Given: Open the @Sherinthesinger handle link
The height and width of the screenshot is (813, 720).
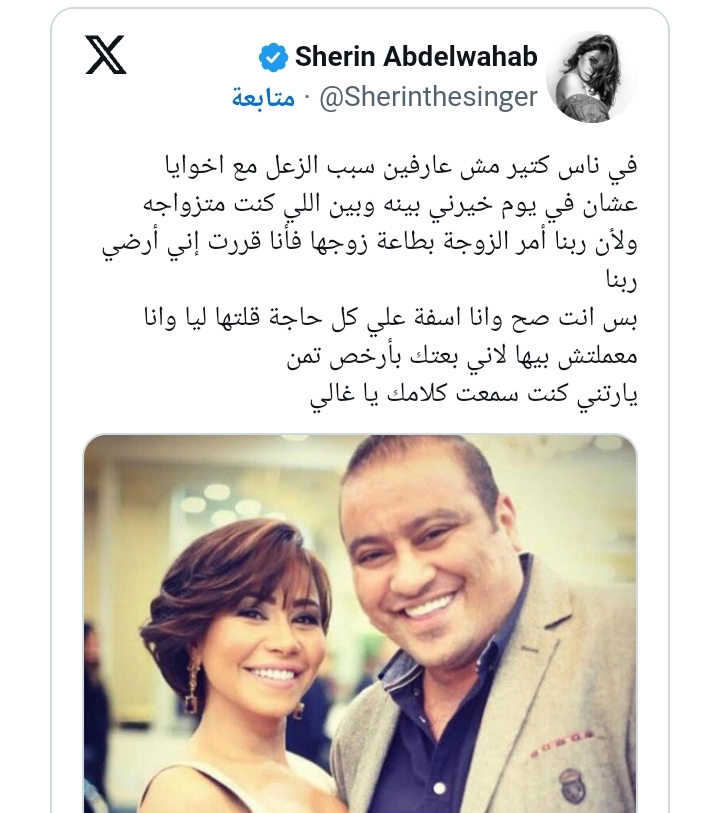Looking at the screenshot, I should click(x=428, y=96).
